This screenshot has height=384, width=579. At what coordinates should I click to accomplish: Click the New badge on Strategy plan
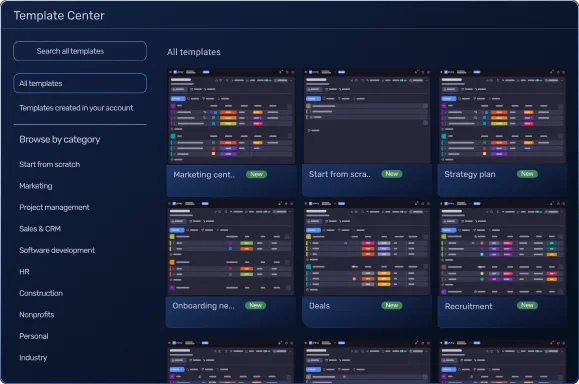[527, 174]
